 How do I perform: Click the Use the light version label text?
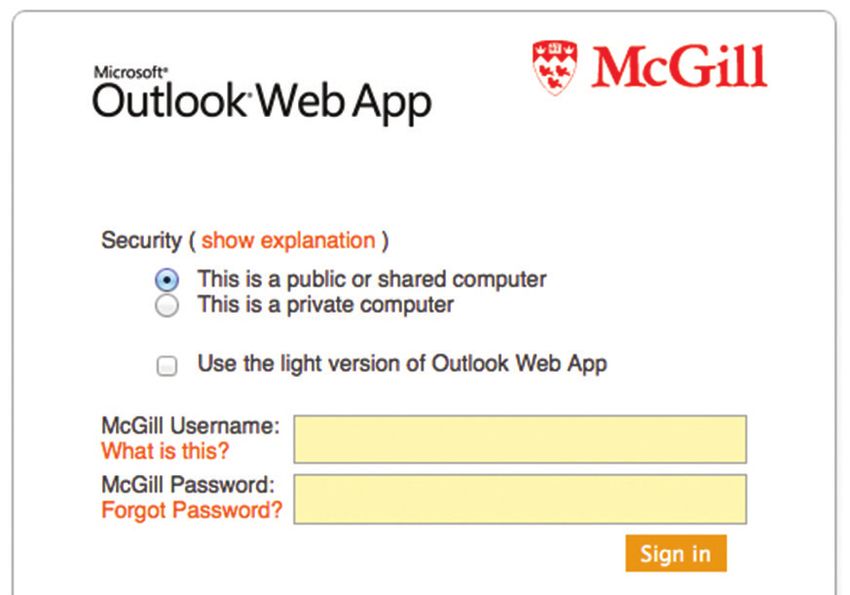pyautogui.click(x=402, y=364)
